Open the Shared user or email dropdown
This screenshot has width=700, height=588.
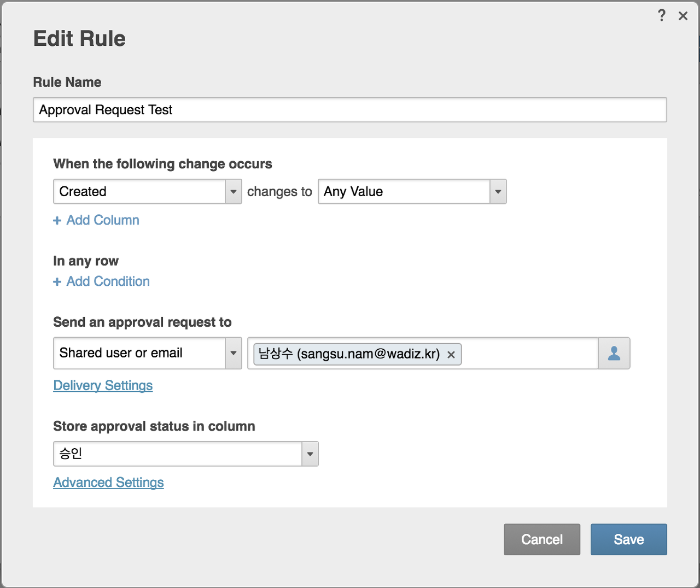tap(139, 353)
